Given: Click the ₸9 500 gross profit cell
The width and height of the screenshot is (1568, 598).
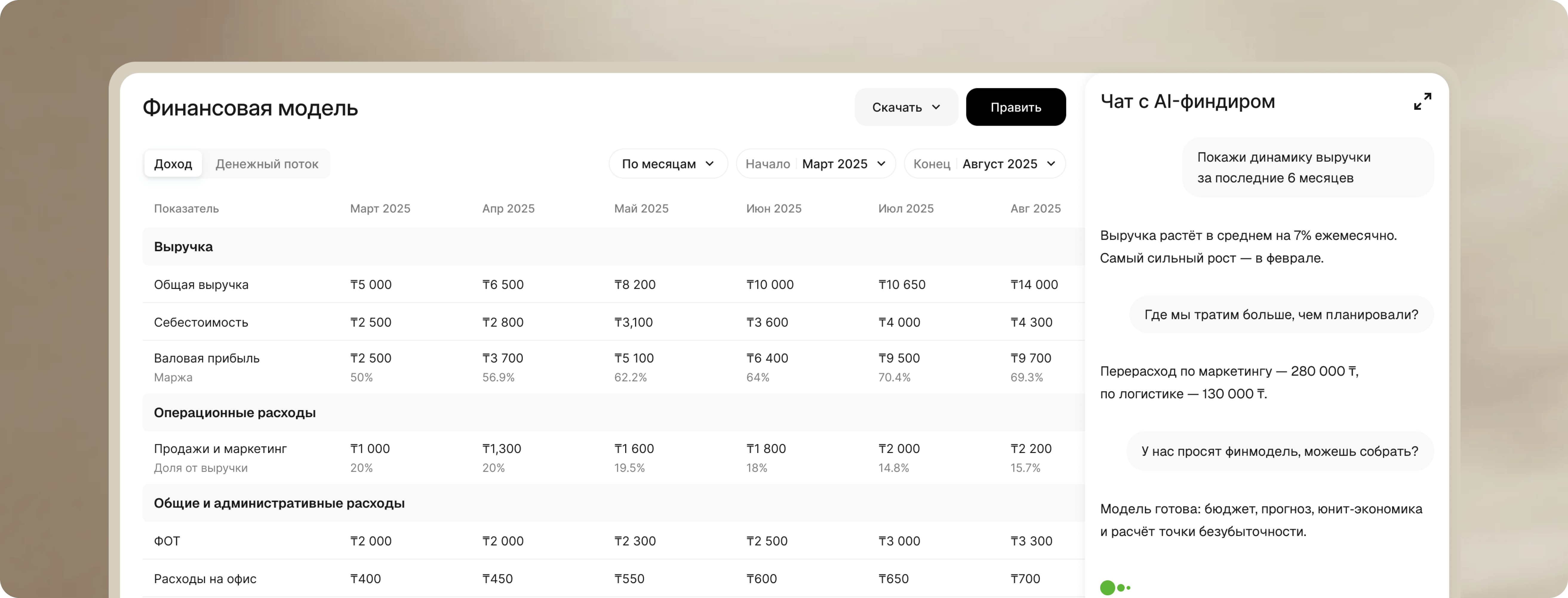Looking at the screenshot, I should tap(899, 358).
